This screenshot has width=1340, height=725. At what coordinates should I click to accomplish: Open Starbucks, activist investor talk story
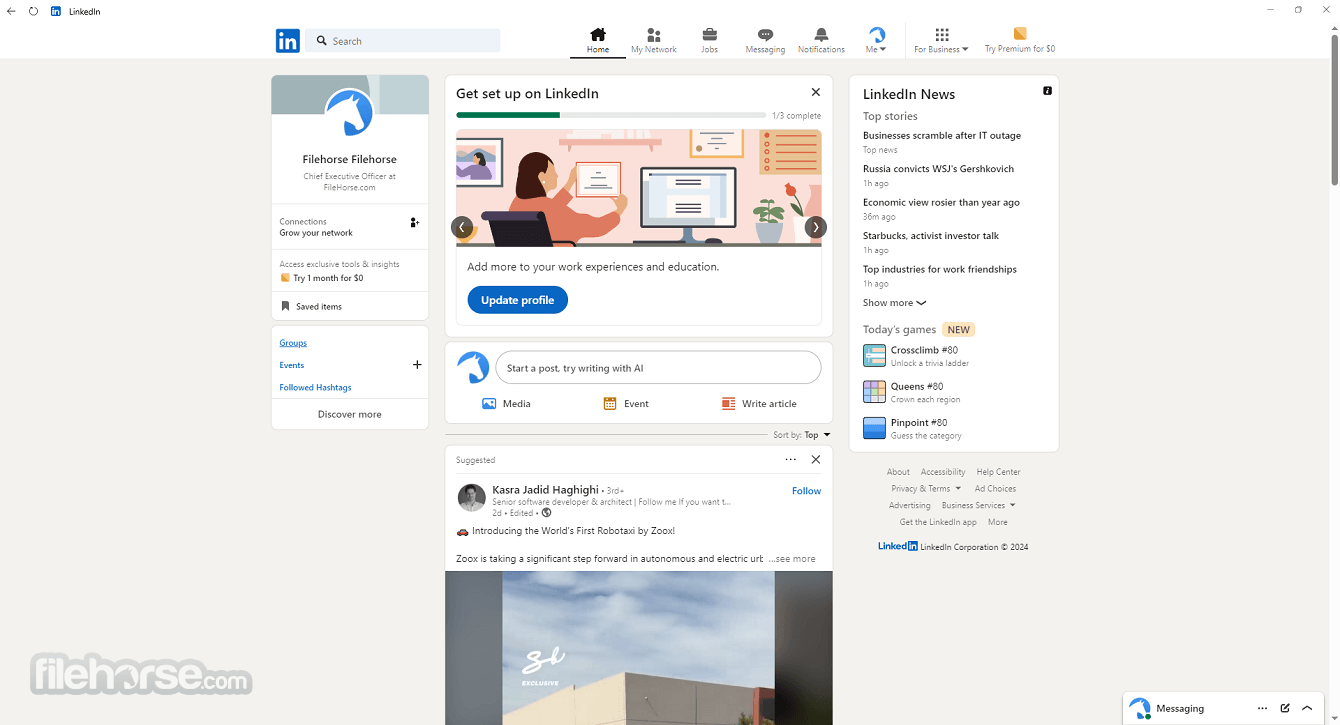pos(931,236)
